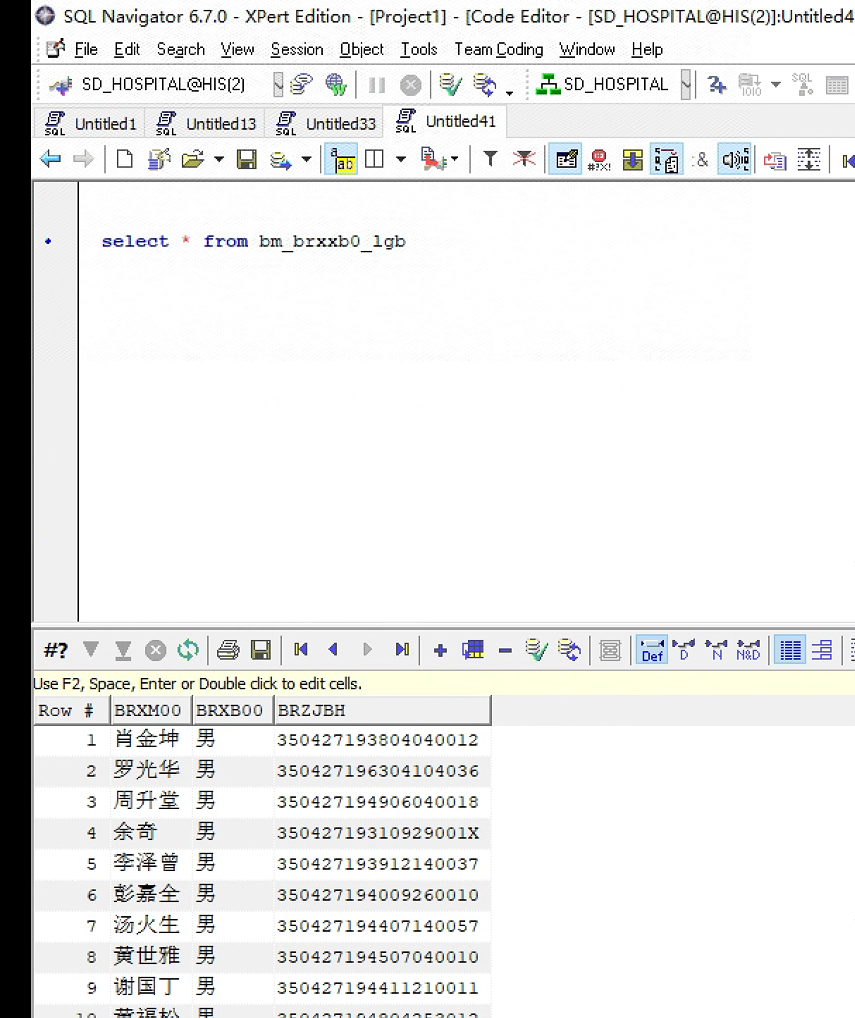
Task: Toggle the record form view layout button
Action: 822,650
